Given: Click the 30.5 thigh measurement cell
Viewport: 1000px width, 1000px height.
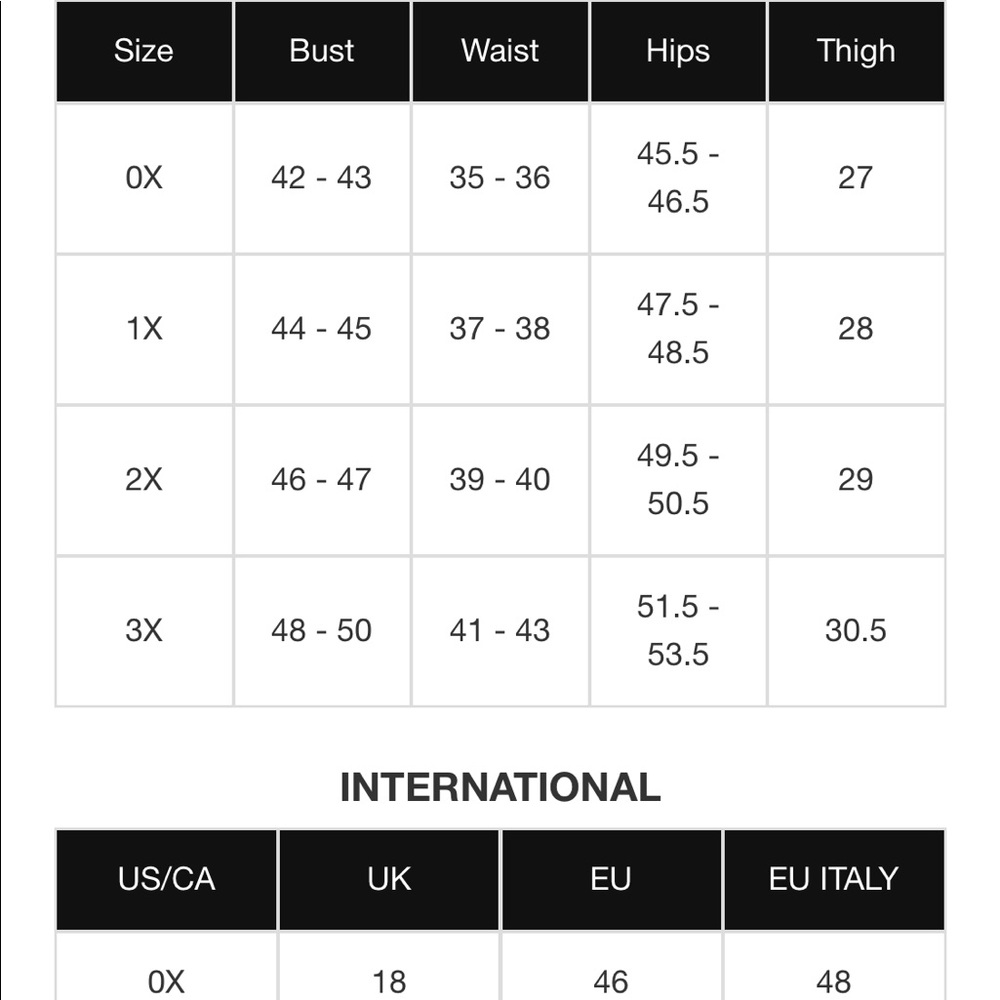Looking at the screenshot, I should (856, 631).
